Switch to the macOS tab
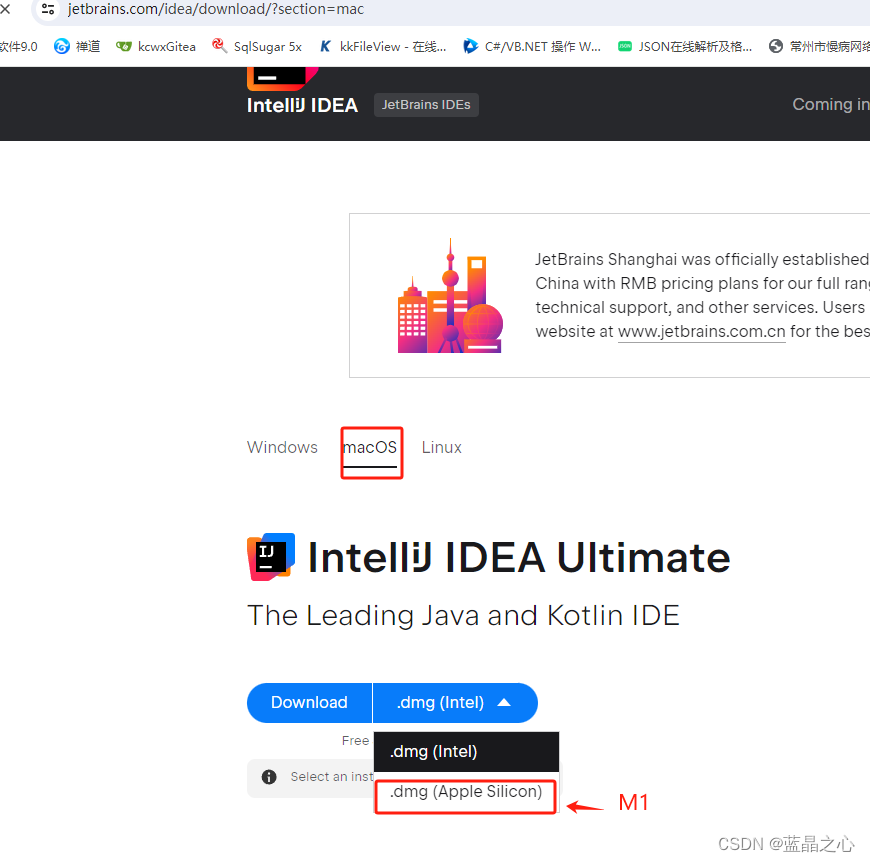This screenshot has height=862, width=870. pos(370,448)
